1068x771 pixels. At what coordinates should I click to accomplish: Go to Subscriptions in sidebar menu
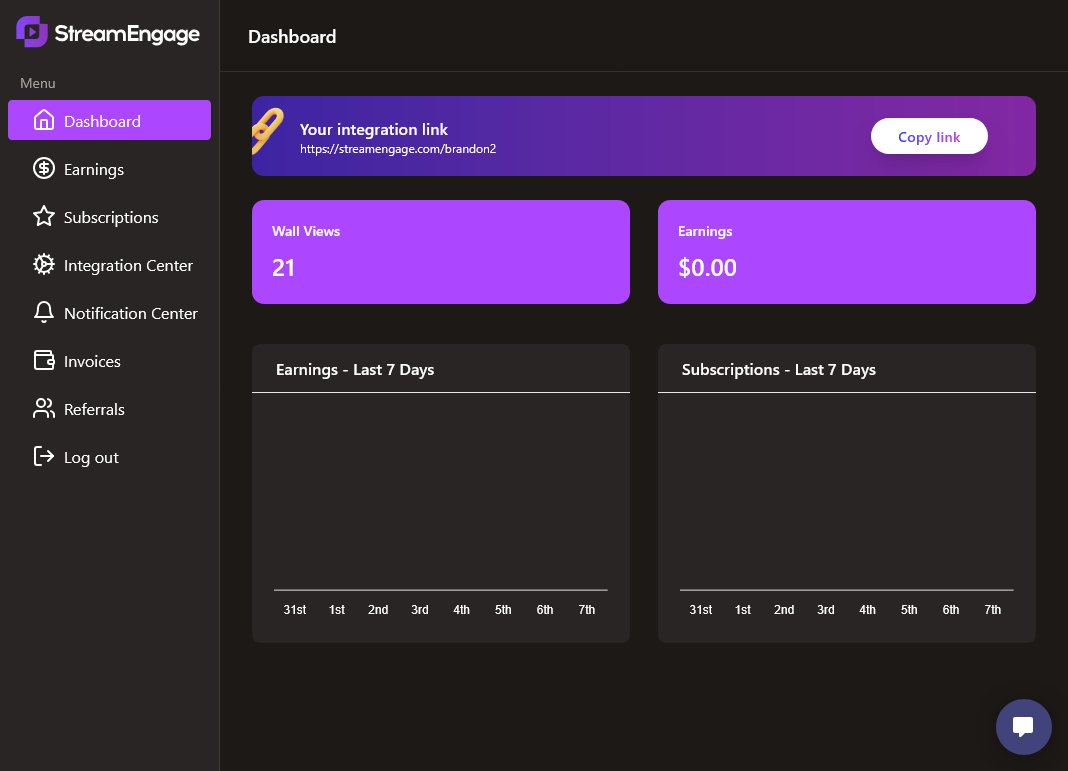click(x=111, y=217)
